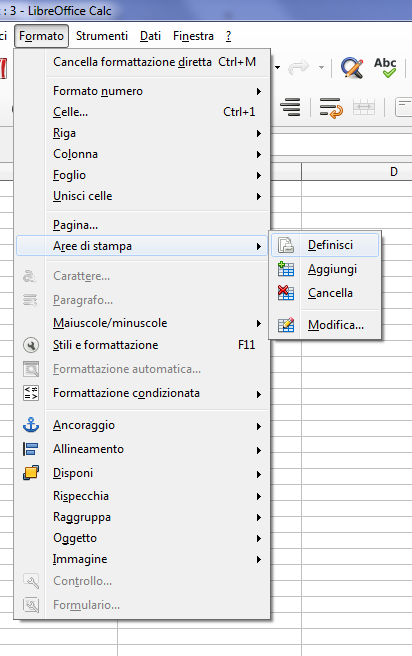Click the merge cells toolbar icon
Image resolution: width=412 pixels, height=656 pixels.
[364, 108]
